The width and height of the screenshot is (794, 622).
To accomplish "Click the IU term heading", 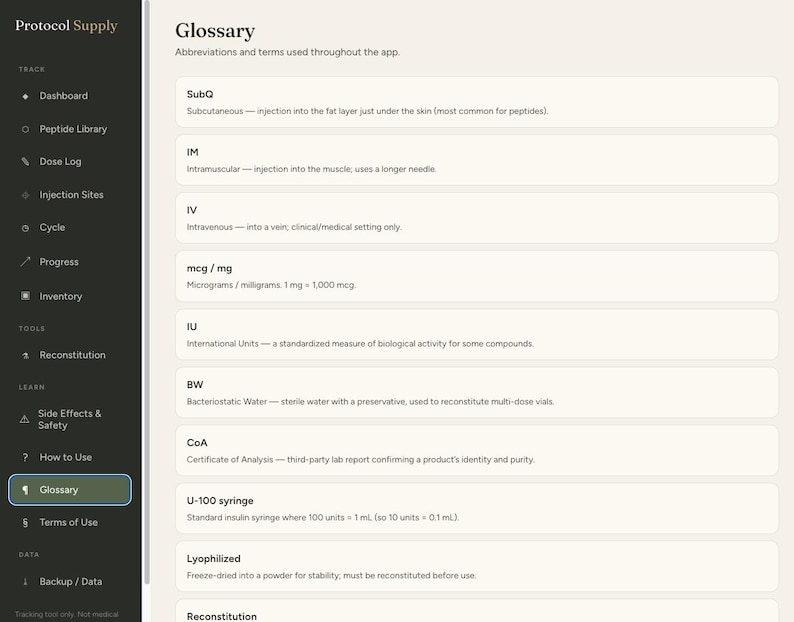I will click(191, 327).
